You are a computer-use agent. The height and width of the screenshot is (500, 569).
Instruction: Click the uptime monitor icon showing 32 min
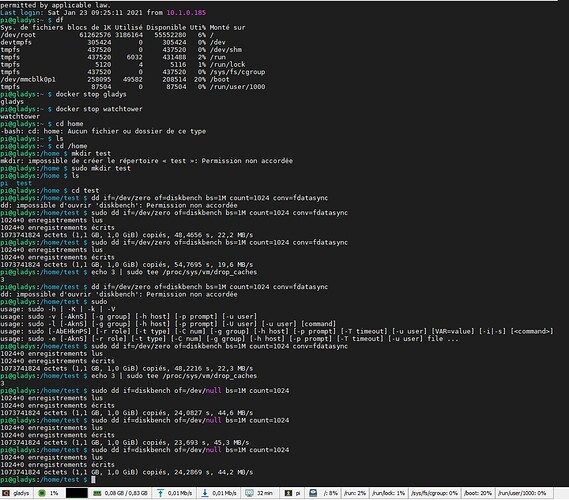(x=249, y=493)
